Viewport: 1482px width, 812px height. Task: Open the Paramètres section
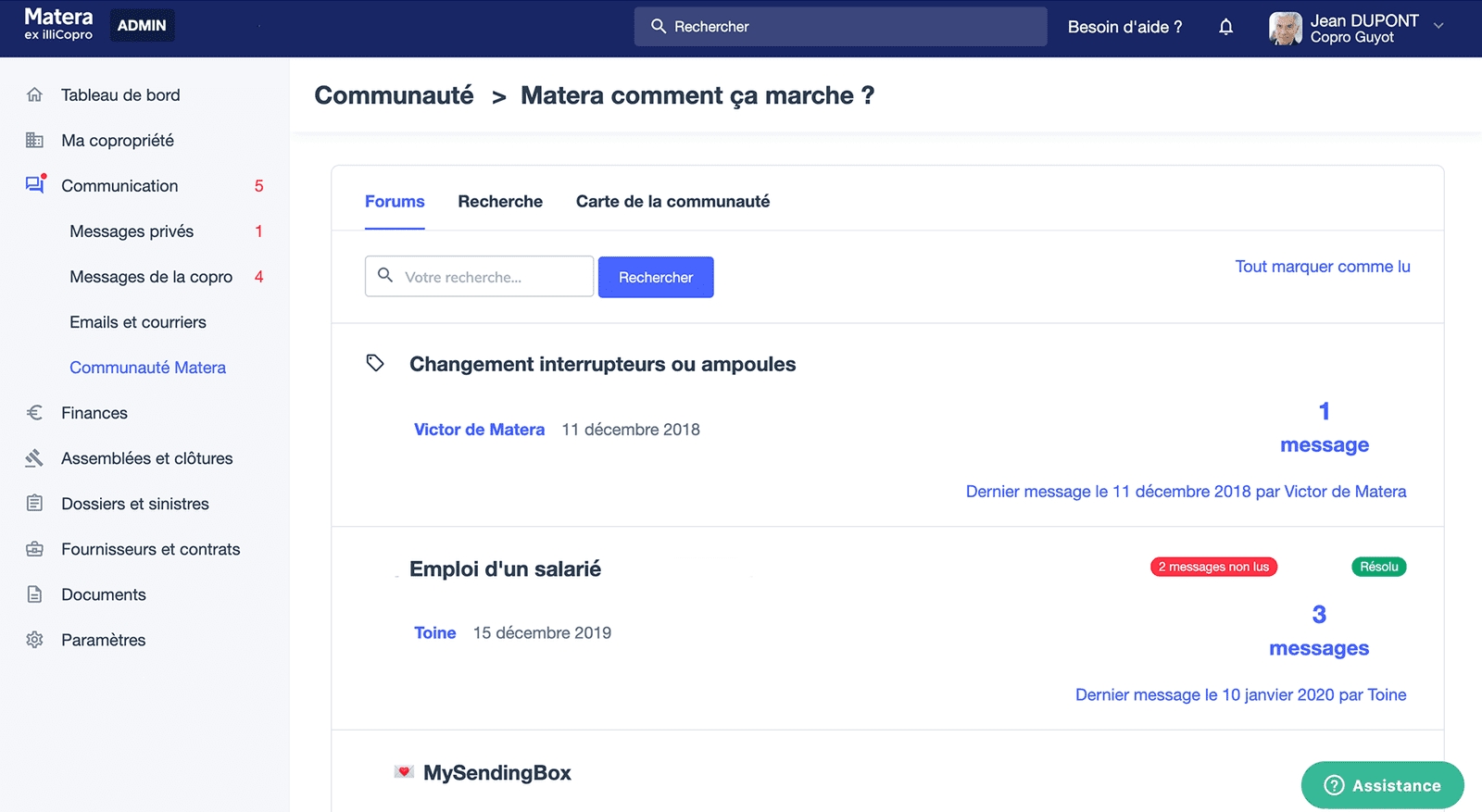(104, 639)
